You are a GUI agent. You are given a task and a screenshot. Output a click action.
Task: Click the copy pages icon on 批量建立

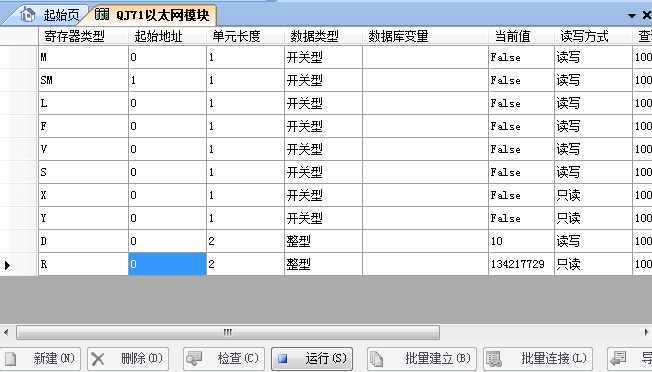tap(377, 359)
